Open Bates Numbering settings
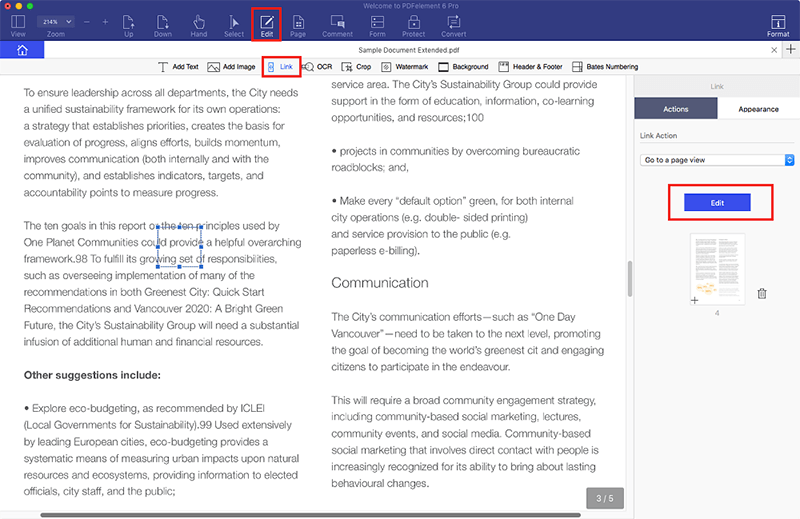Viewport: 800px width, 519px height. click(x=605, y=67)
